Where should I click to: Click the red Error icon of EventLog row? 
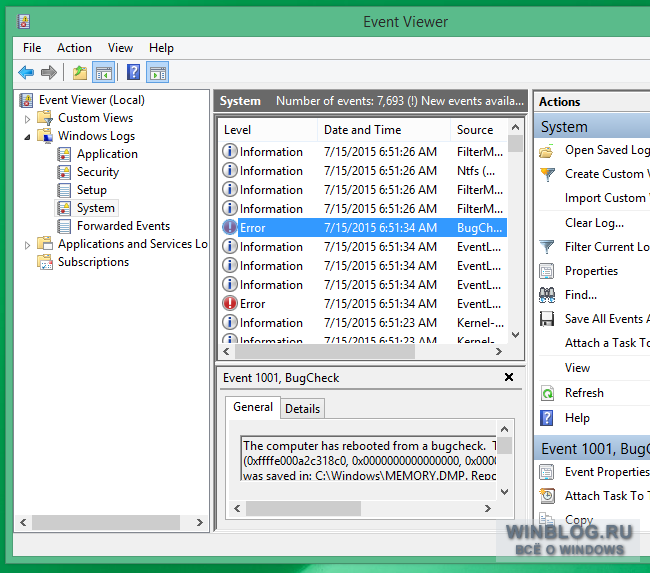230,303
